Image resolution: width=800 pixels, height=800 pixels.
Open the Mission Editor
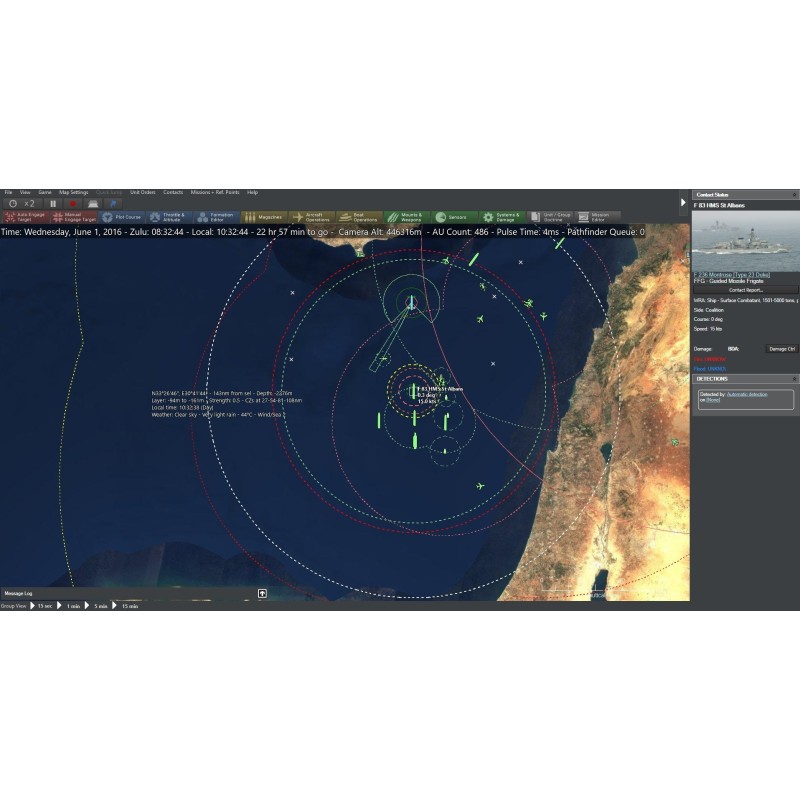tap(598, 216)
